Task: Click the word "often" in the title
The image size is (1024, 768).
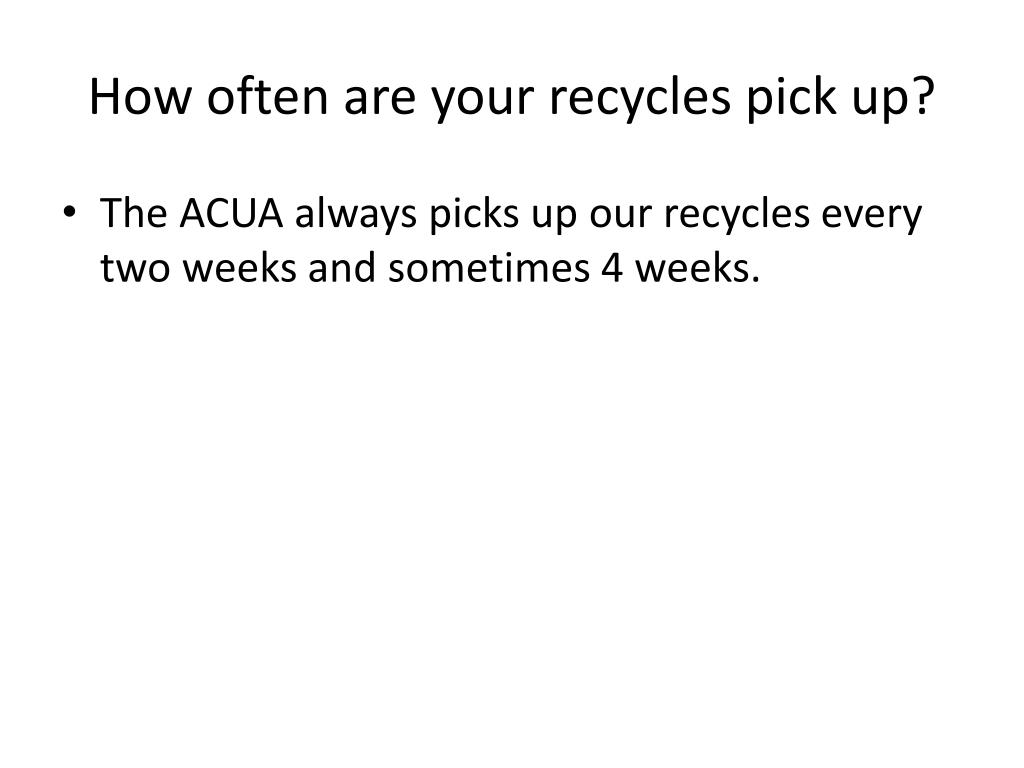Action: tap(268, 97)
